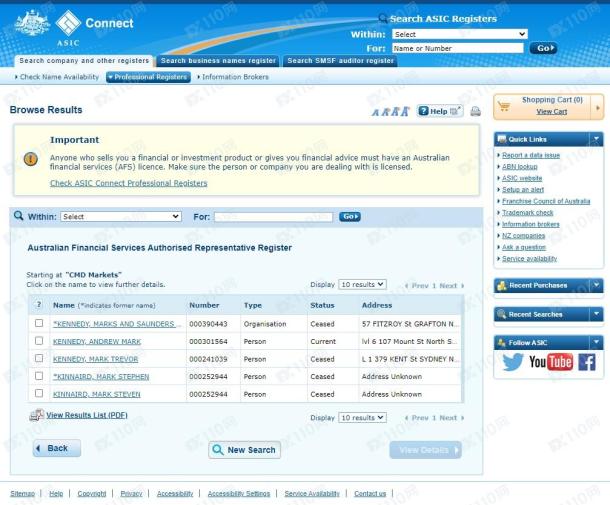Click the PDF icon beside View Results List
Viewport: 610px width, 505px height.
[36, 415]
